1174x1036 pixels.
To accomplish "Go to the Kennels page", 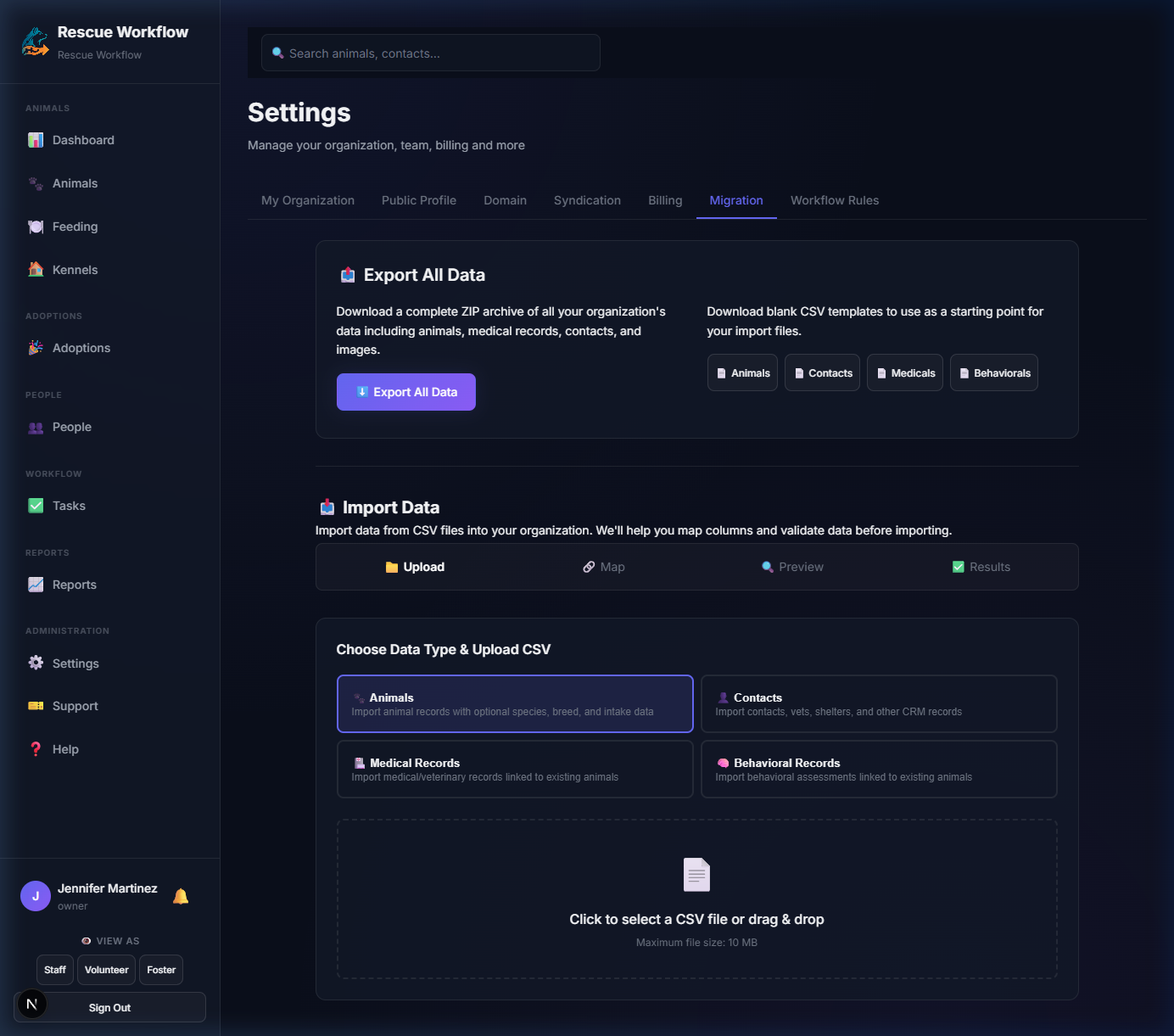I will [x=75, y=270].
